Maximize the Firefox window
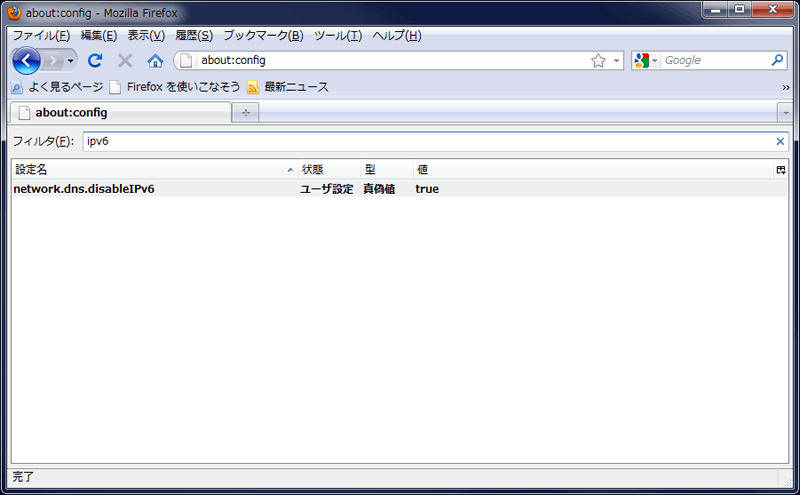Viewport: 800px width, 495px height. pos(739,9)
